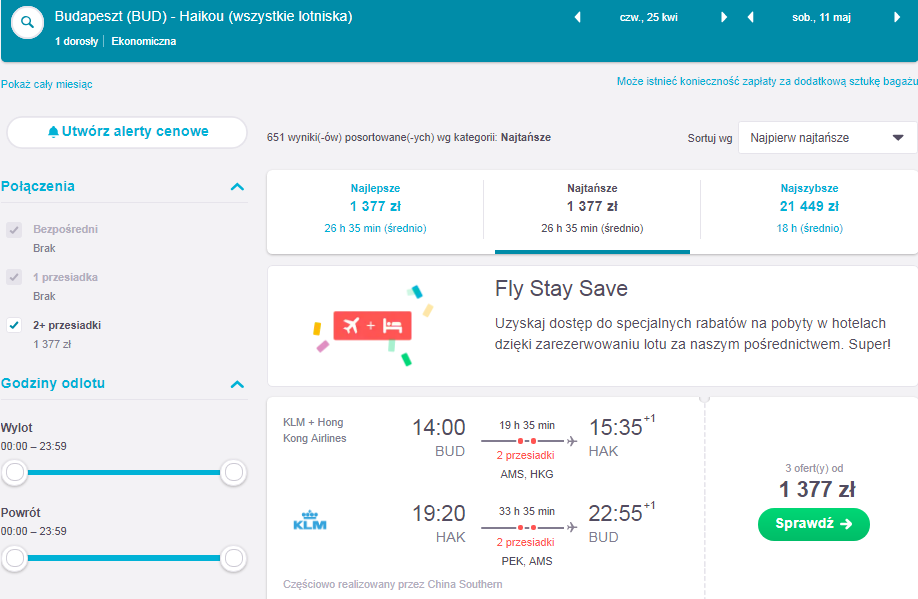Go to next departure date after 25 kwi
Screen dimensions: 918x599
click(x=724, y=18)
